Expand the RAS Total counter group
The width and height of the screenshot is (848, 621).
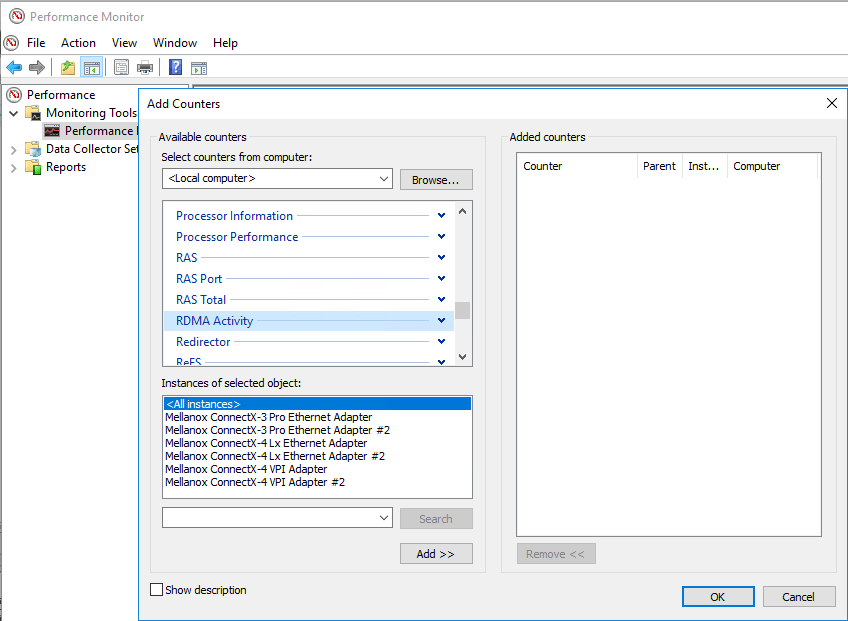point(441,299)
